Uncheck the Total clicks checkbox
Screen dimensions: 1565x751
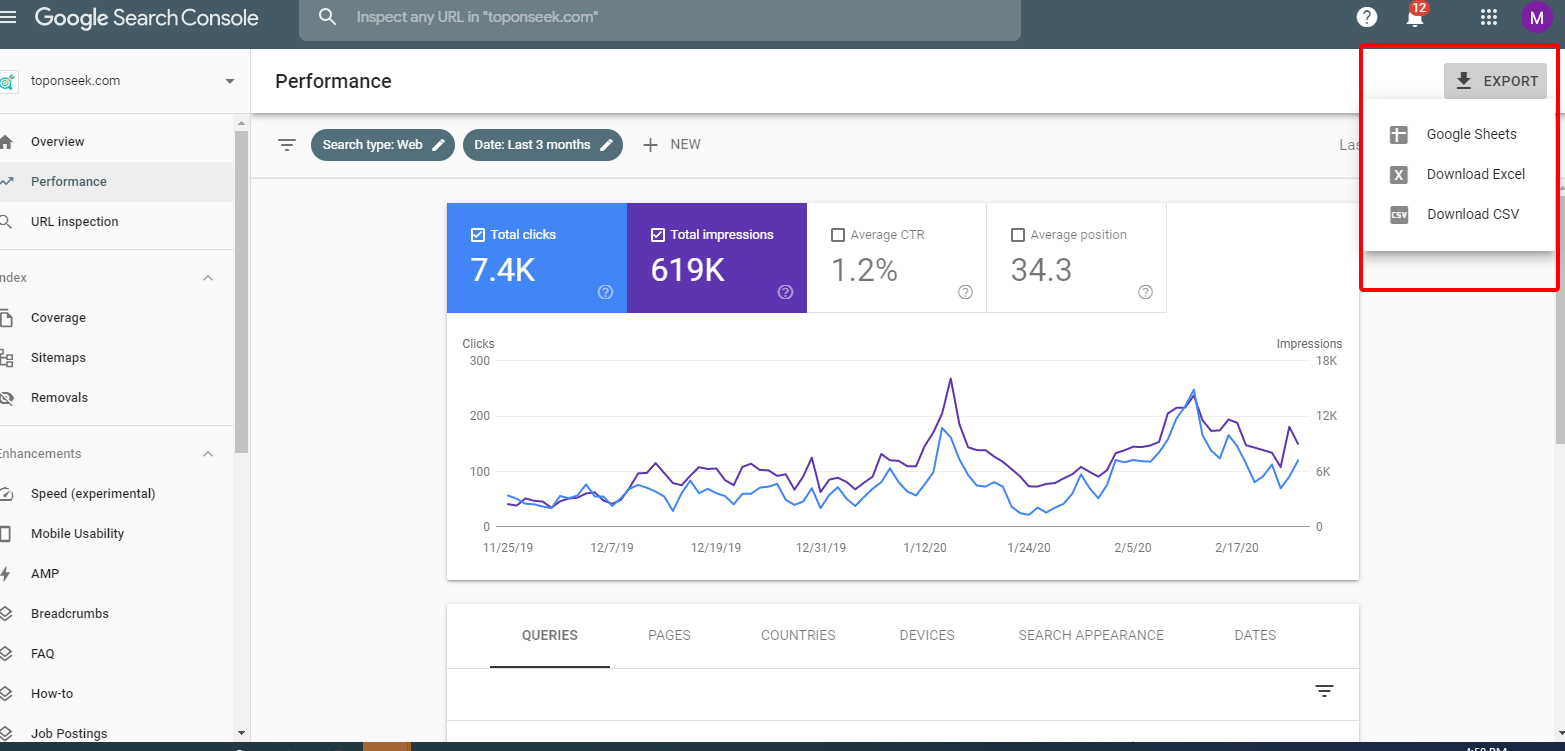477,235
